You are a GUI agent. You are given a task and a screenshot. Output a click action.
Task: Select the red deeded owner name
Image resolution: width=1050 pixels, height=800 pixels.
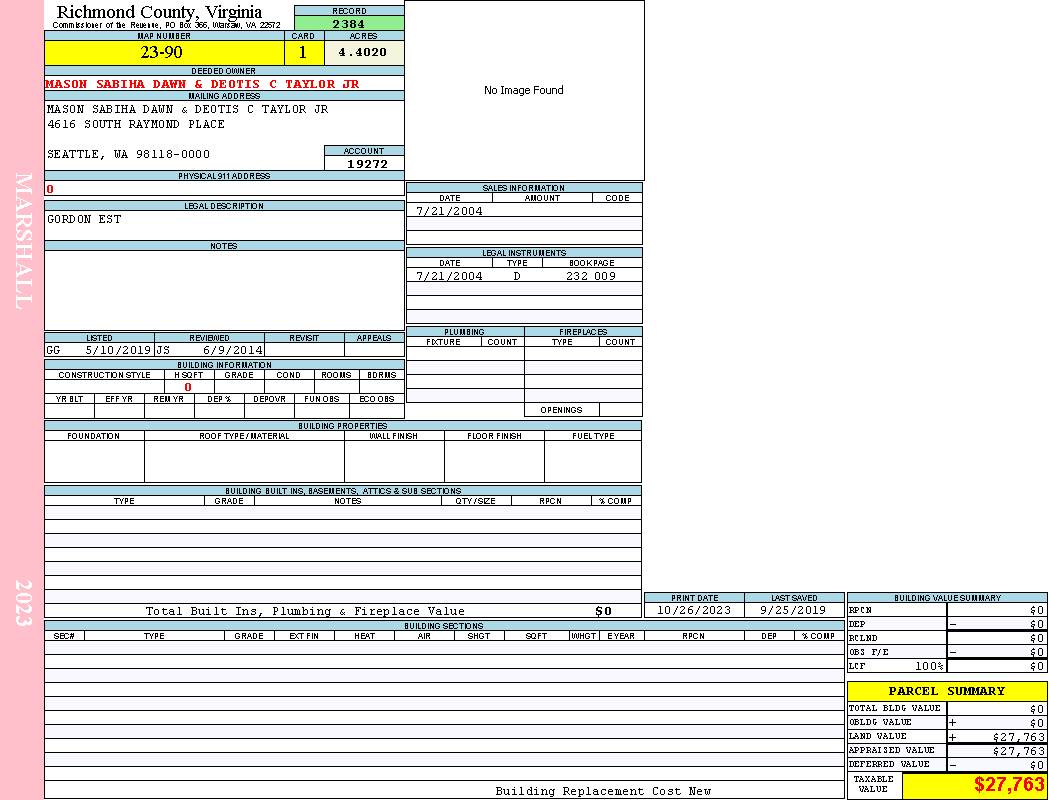click(202, 84)
